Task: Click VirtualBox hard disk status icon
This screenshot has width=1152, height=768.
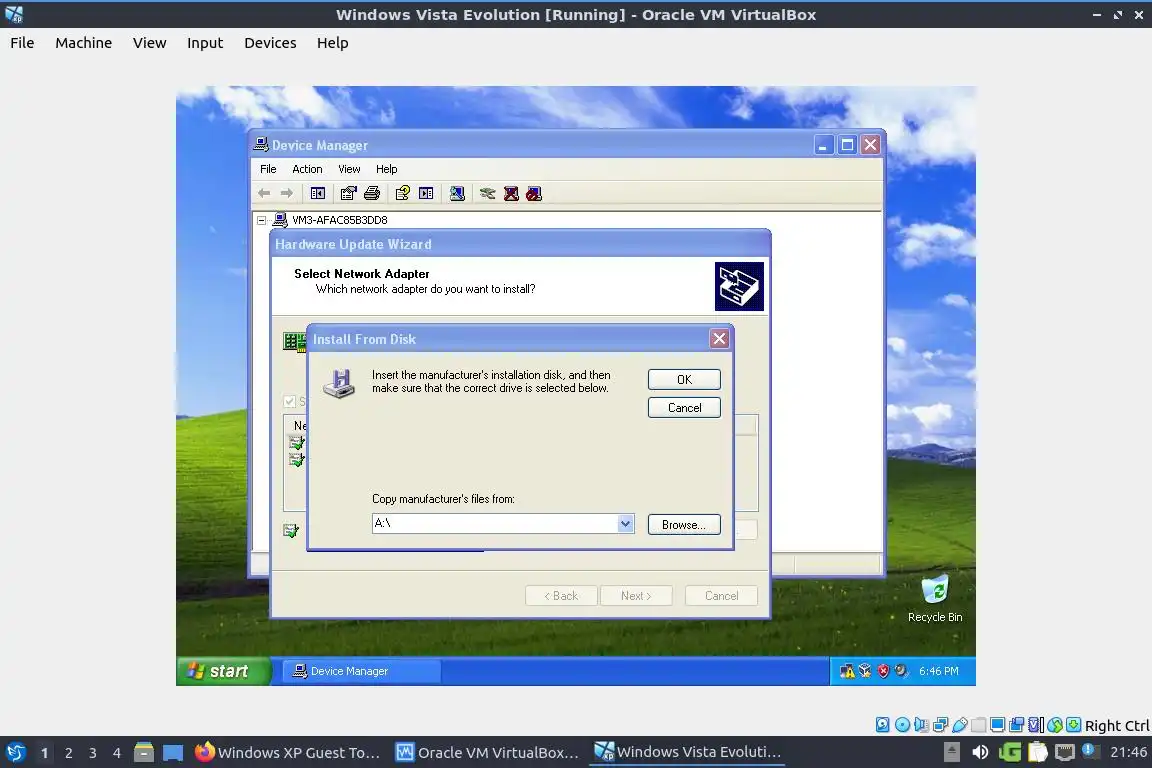Action: (x=882, y=725)
